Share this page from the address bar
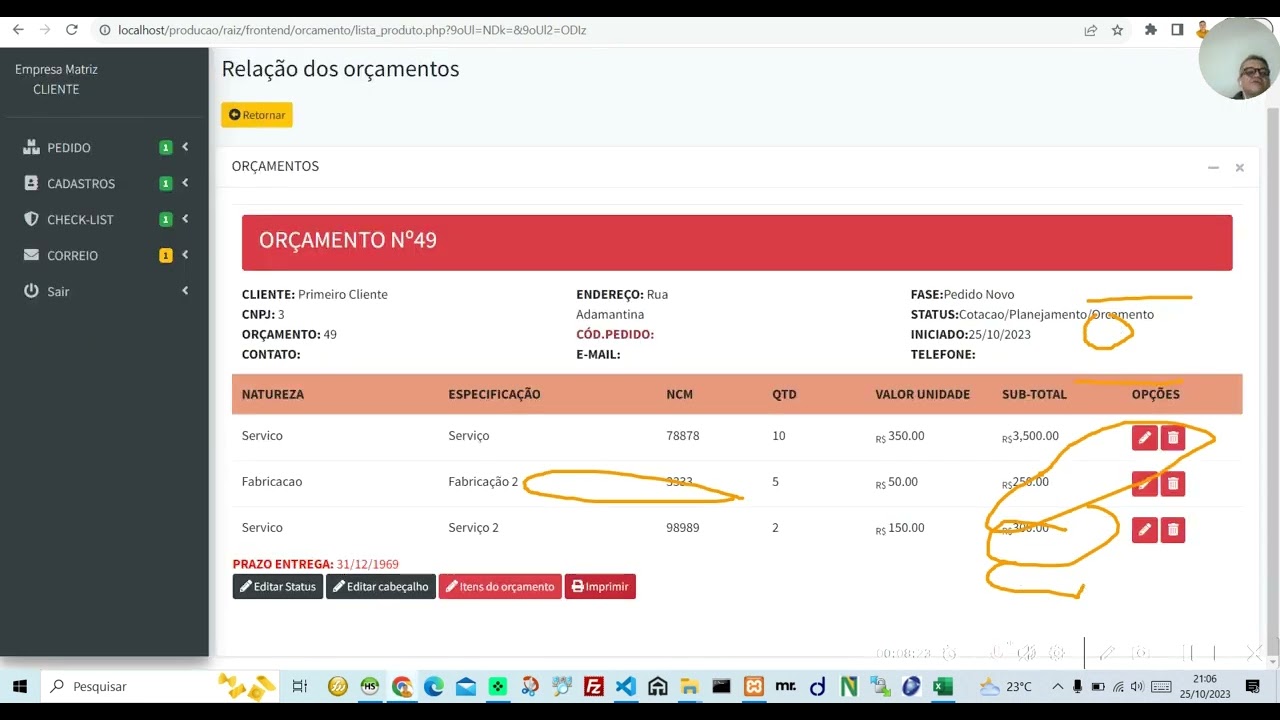Viewport: 1280px width, 720px height. [1091, 30]
